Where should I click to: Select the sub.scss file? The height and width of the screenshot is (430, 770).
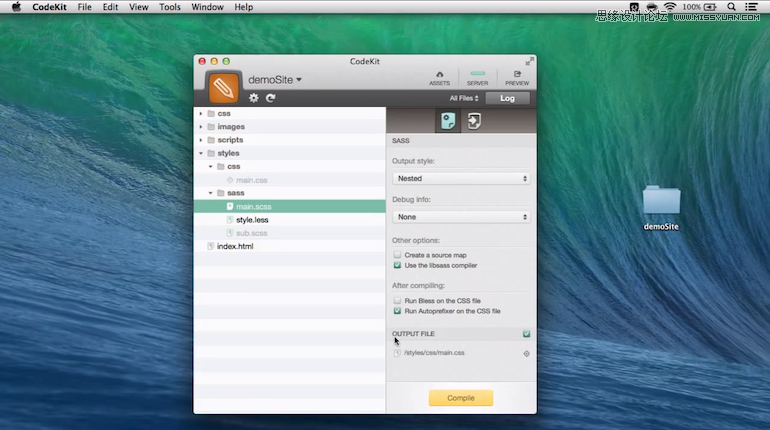pos(290,233)
